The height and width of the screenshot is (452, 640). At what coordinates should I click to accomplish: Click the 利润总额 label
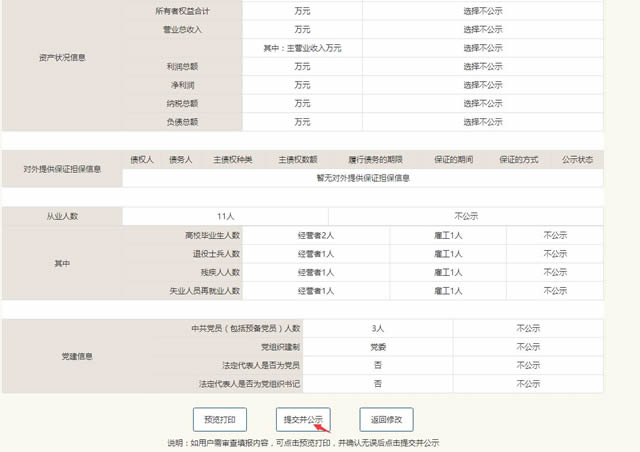[x=182, y=67]
